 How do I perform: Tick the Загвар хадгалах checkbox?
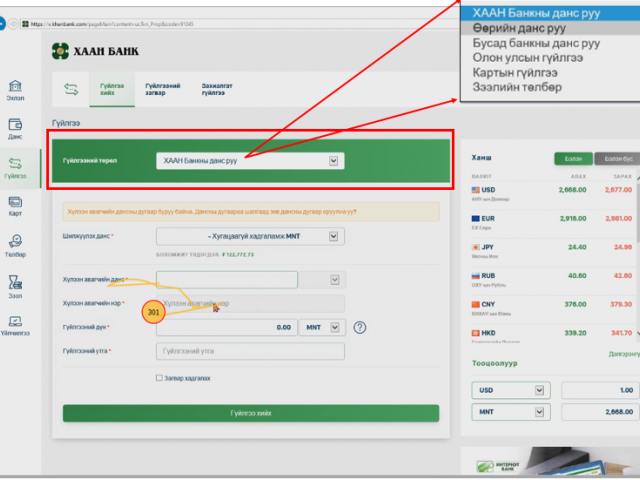(x=159, y=378)
